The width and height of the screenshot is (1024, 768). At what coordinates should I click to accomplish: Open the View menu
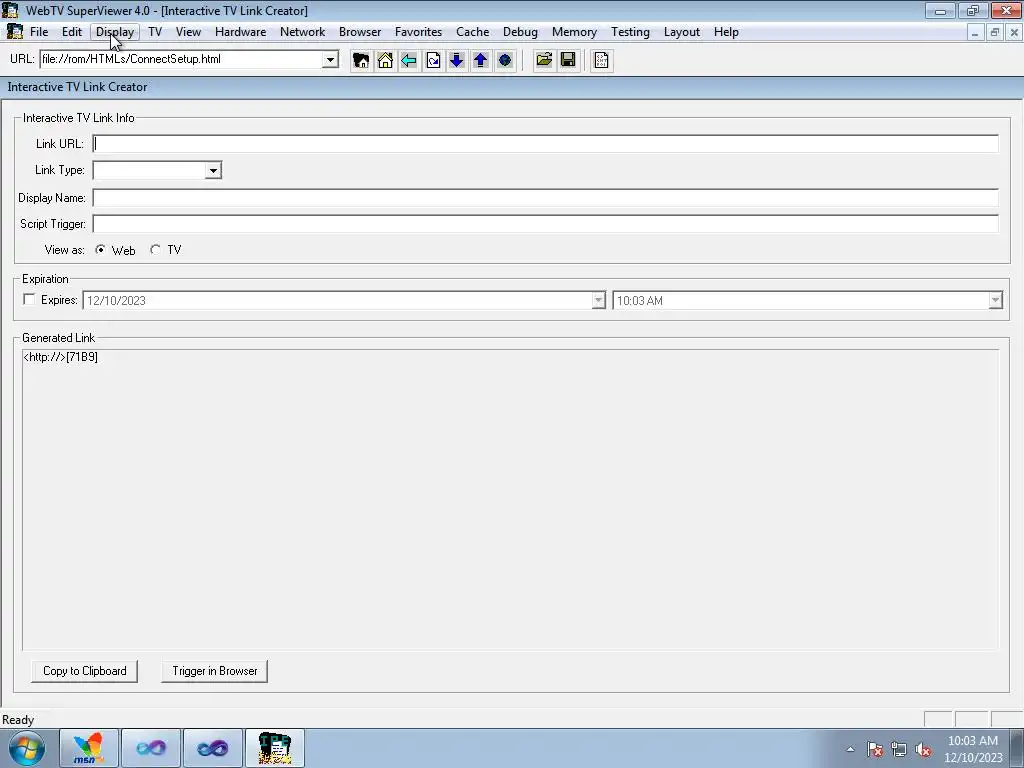188,32
